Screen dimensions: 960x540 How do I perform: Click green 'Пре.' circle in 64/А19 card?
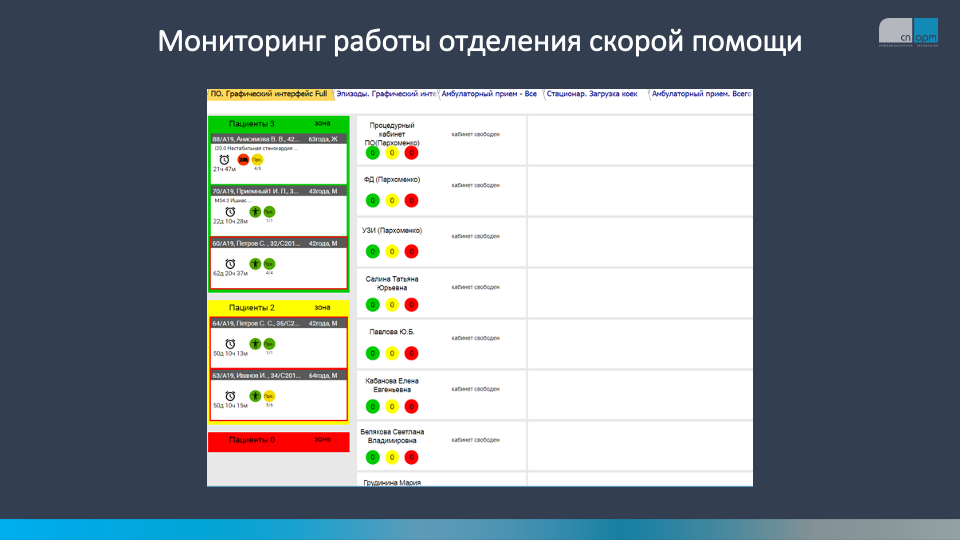tap(269, 344)
